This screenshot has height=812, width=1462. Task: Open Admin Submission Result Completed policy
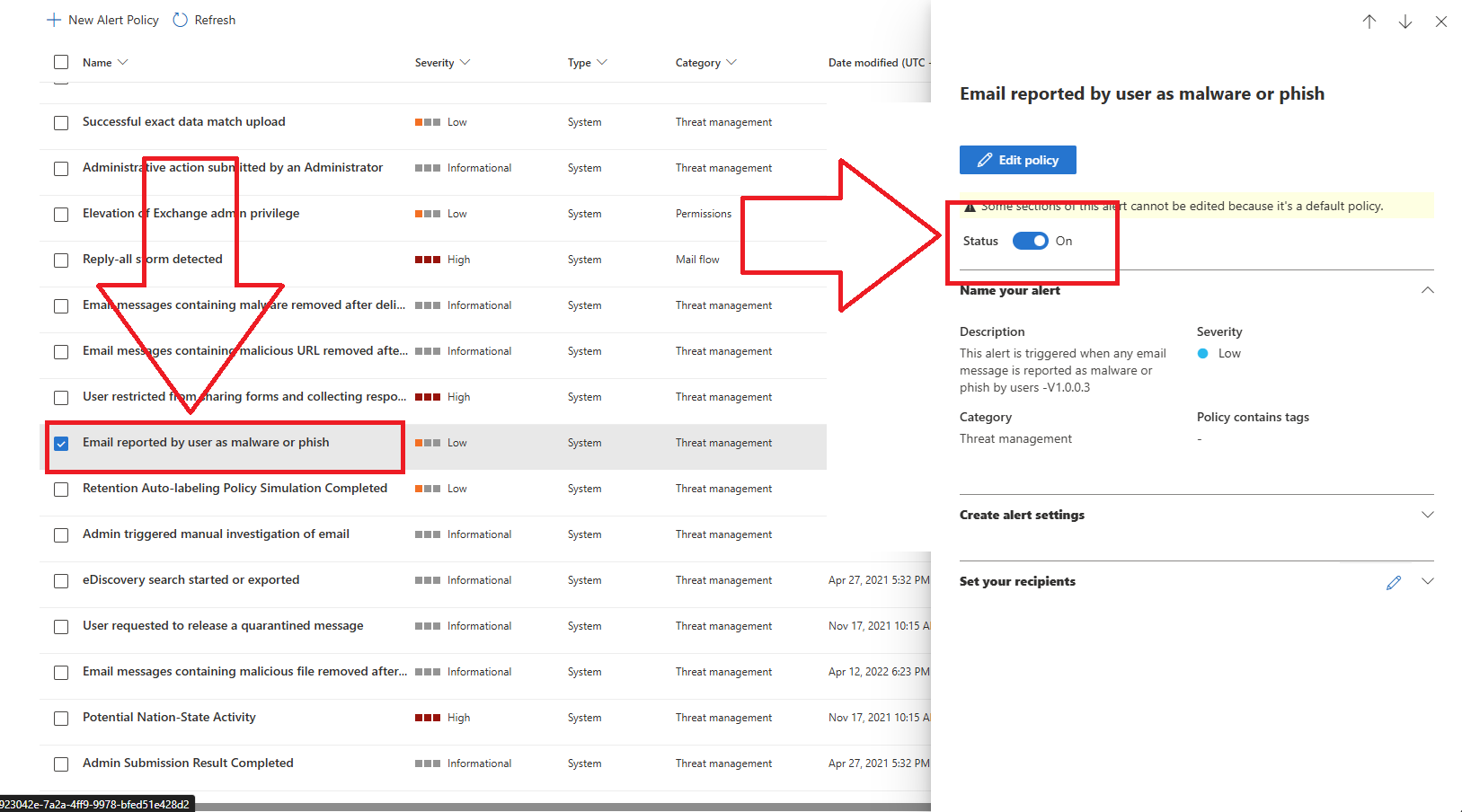(x=188, y=763)
